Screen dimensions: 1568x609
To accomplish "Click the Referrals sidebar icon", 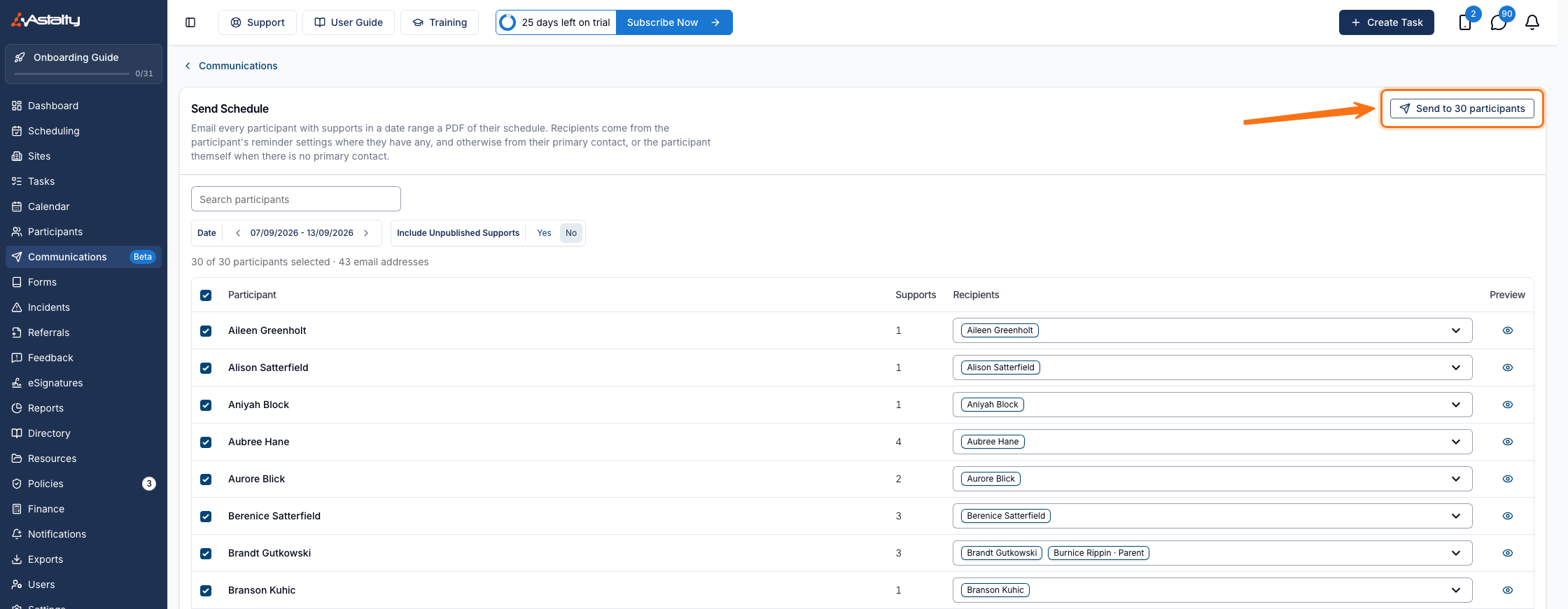I will tap(17, 332).
